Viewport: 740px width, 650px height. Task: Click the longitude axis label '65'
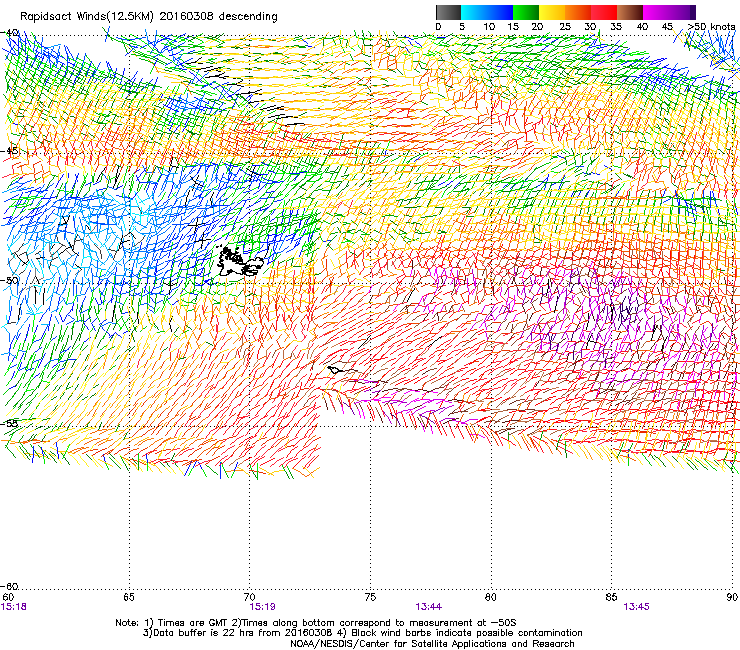[129, 598]
